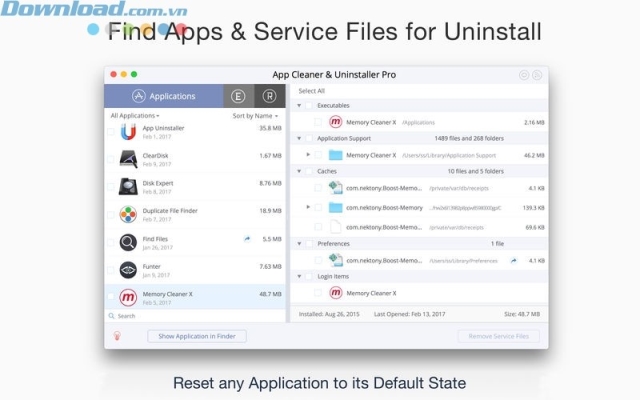This screenshot has height=400, width=640.
Task: Open the All Applications filter dropdown
Action: click(x=135, y=116)
